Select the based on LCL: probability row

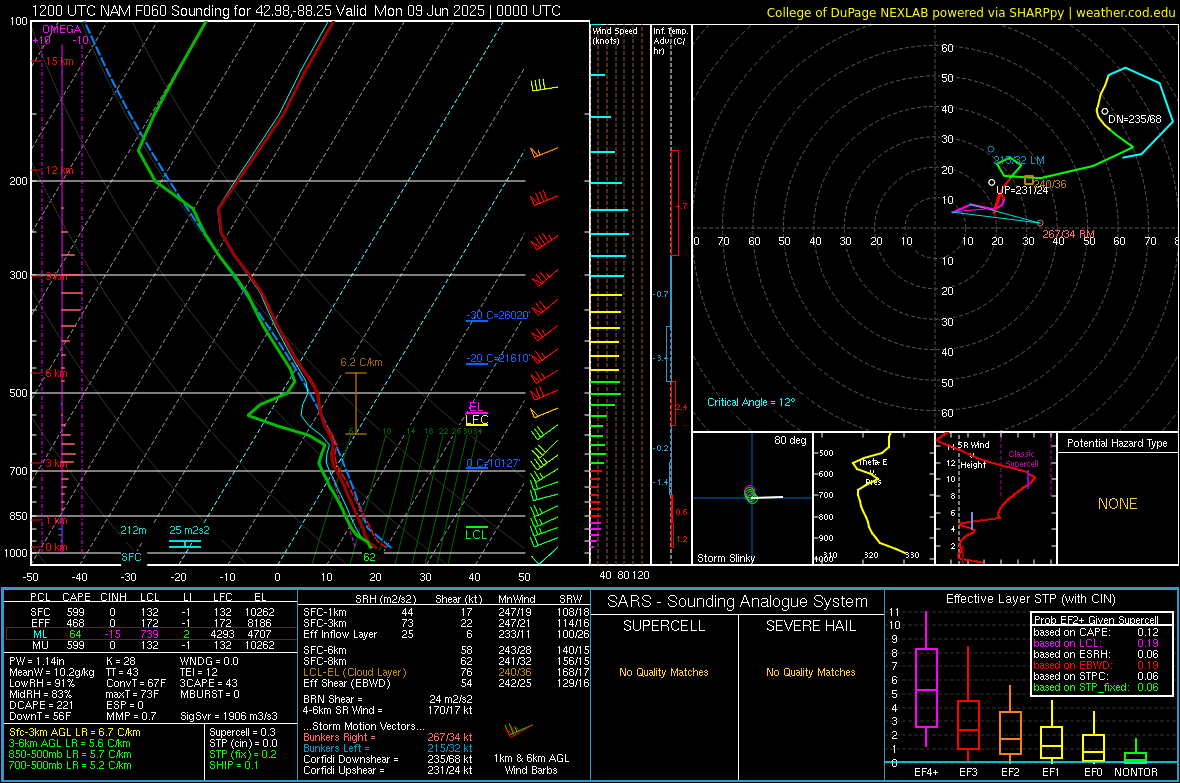[x=1096, y=643]
